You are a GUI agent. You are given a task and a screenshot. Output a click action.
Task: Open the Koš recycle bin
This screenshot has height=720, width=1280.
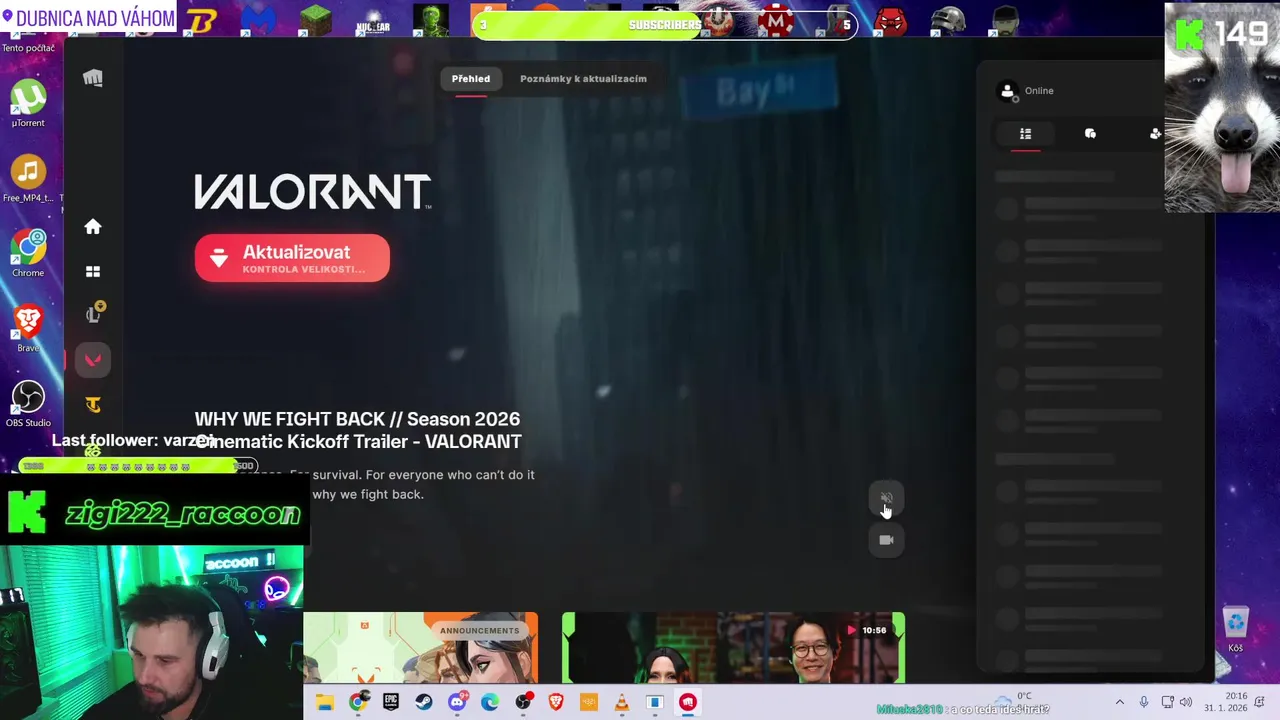coord(1236,629)
